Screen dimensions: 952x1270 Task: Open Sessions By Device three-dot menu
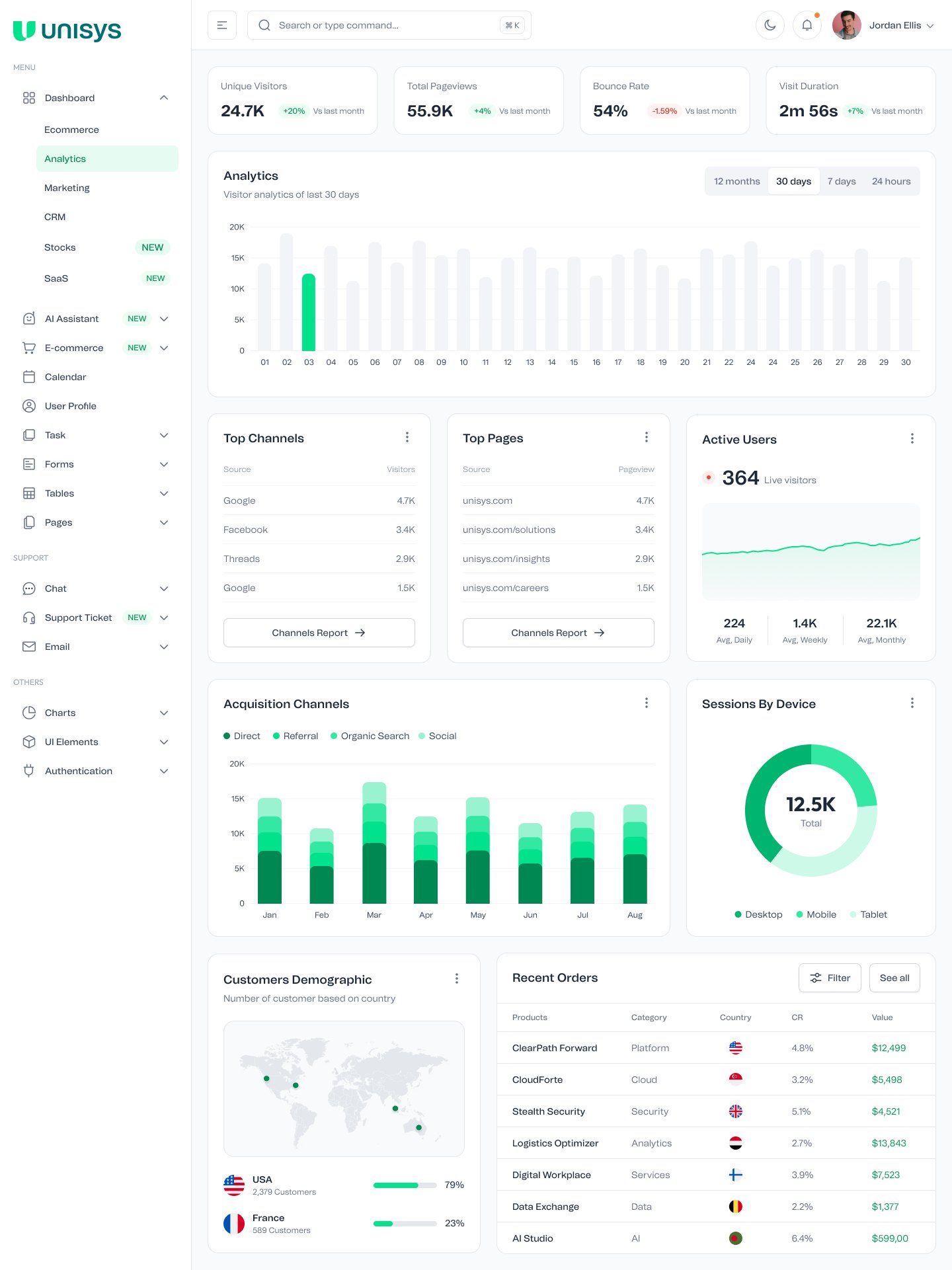(912, 703)
